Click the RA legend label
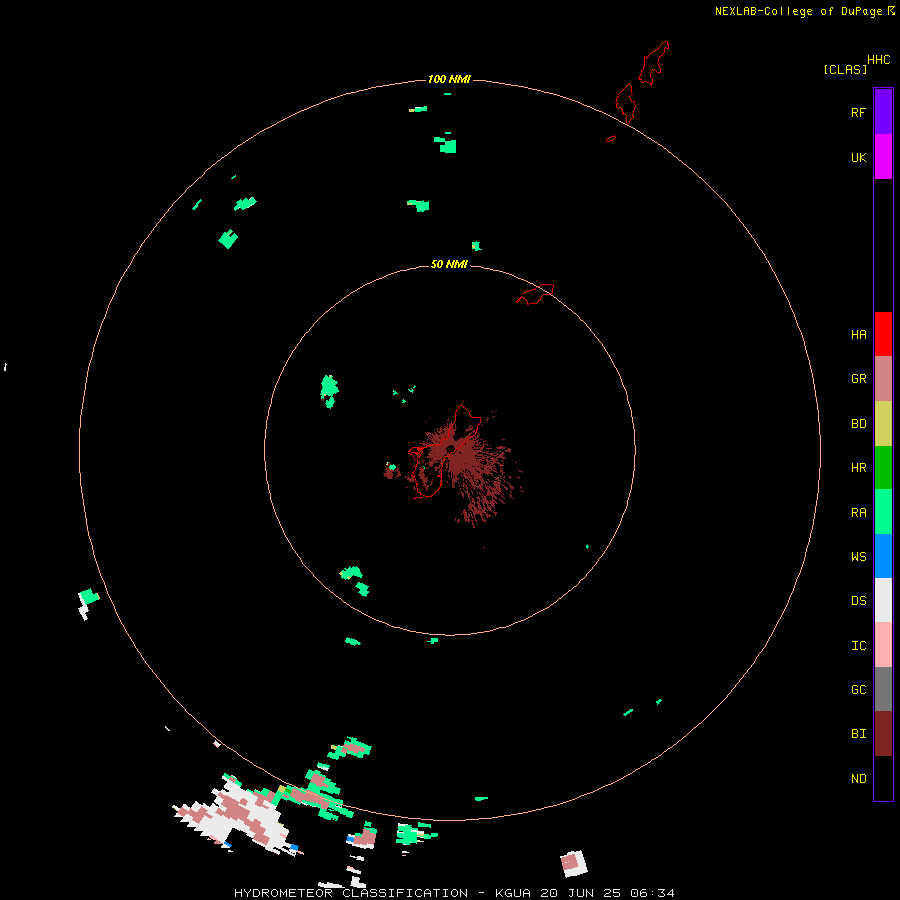The height and width of the screenshot is (900, 900). coord(858,513)
